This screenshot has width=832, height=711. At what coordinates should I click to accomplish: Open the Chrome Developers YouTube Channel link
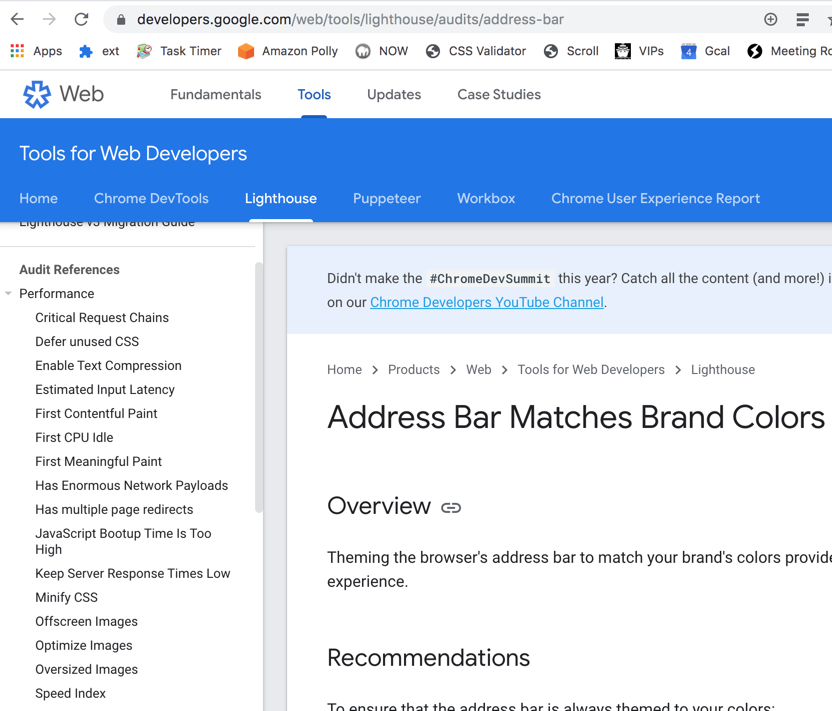487,302
